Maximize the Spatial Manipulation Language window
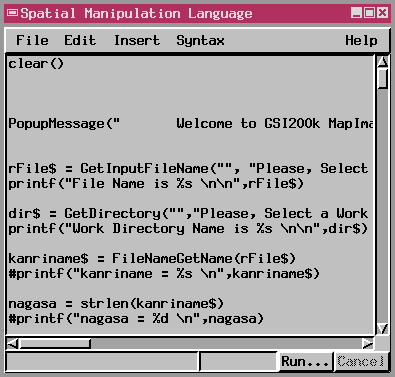This screenshot has width=395, height=377. 369,13
